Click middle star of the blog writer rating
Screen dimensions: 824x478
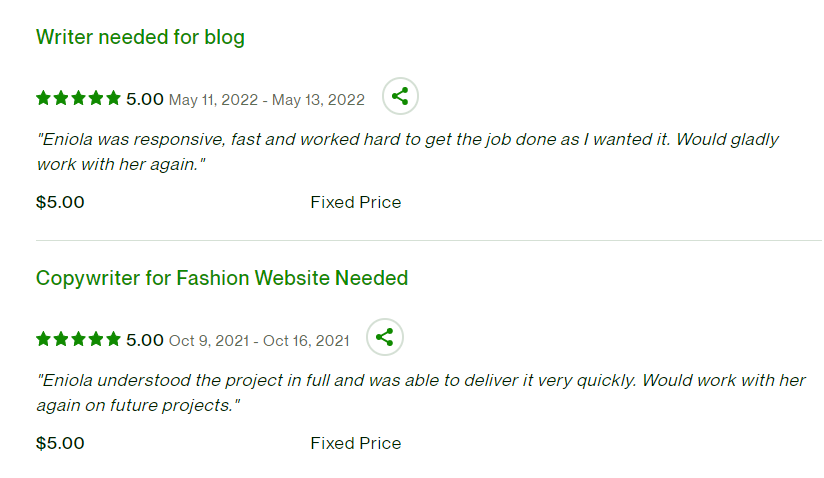click(78, 98)
